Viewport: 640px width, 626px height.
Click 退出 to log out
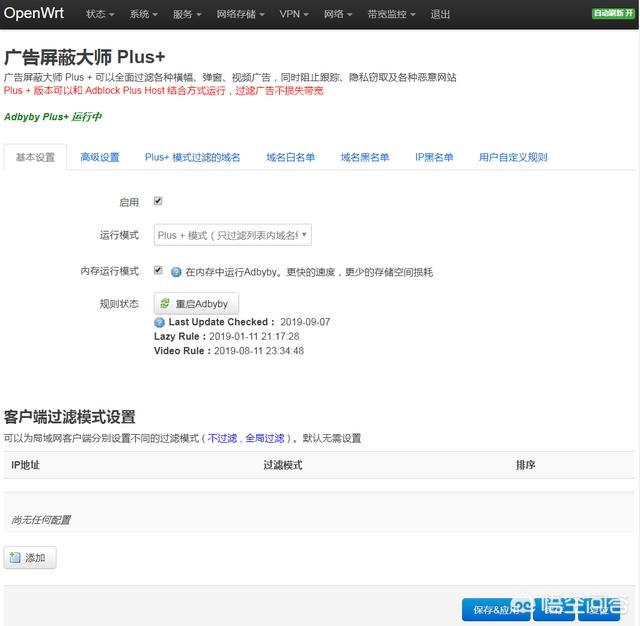[x=440, y=14]
